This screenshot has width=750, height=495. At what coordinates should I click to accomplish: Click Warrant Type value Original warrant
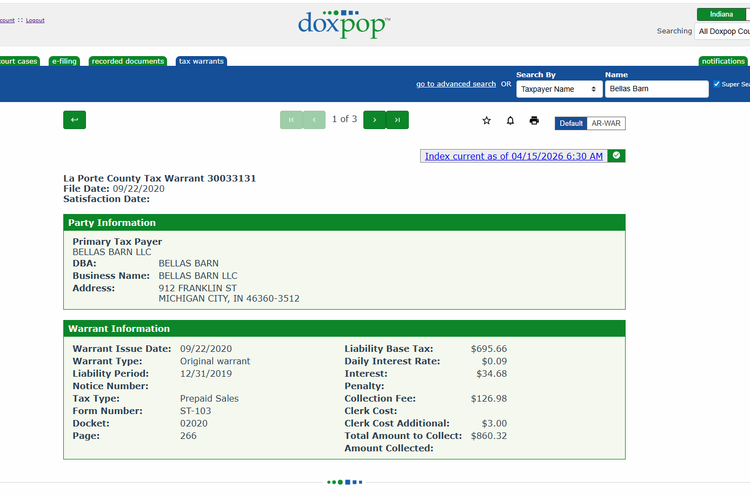215,362
